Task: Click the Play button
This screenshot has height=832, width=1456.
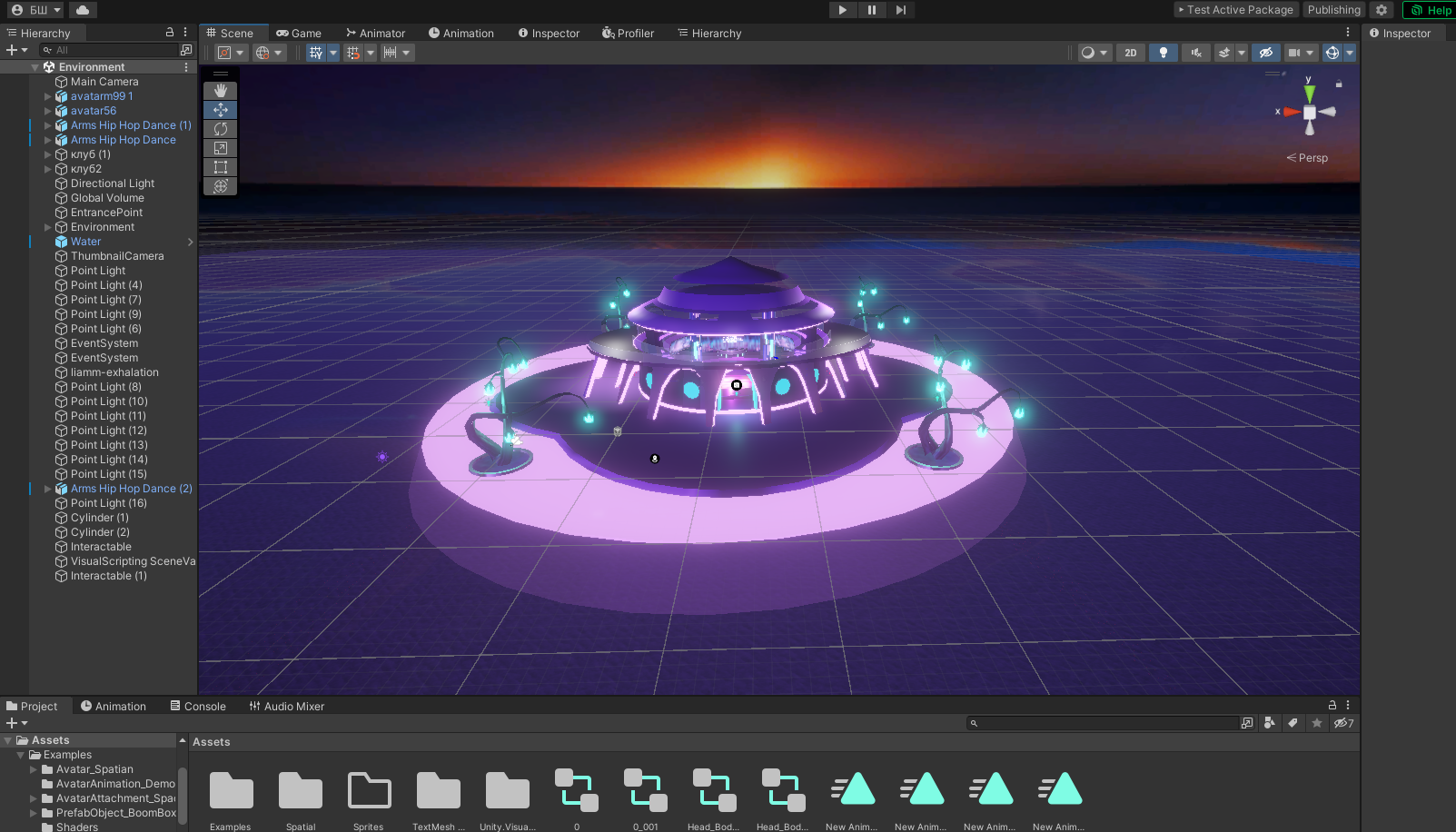Action: click(x=842, y=10)
